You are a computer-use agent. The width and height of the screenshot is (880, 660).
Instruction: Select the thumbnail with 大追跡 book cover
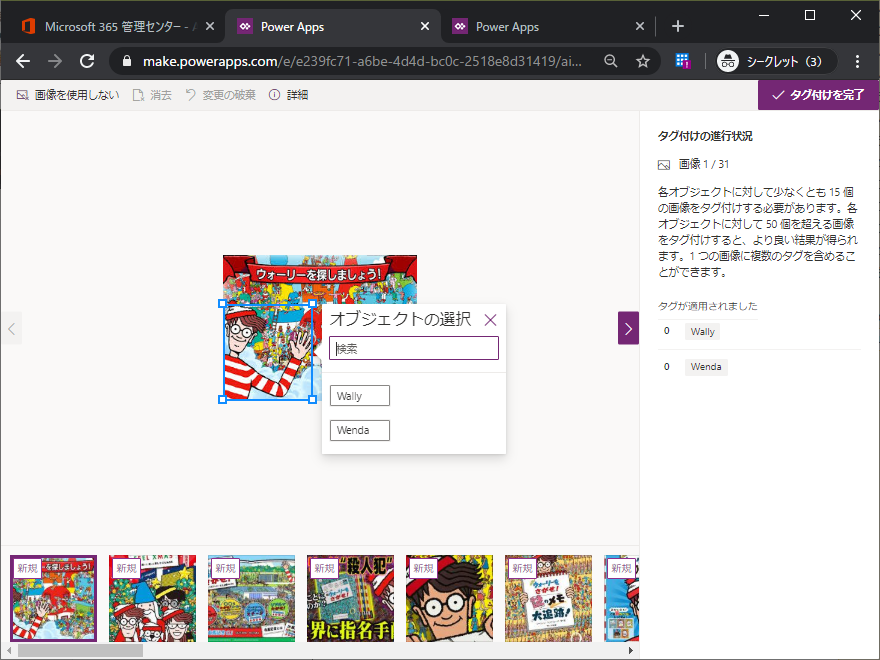pyautogui.click(x=548, y=598)
